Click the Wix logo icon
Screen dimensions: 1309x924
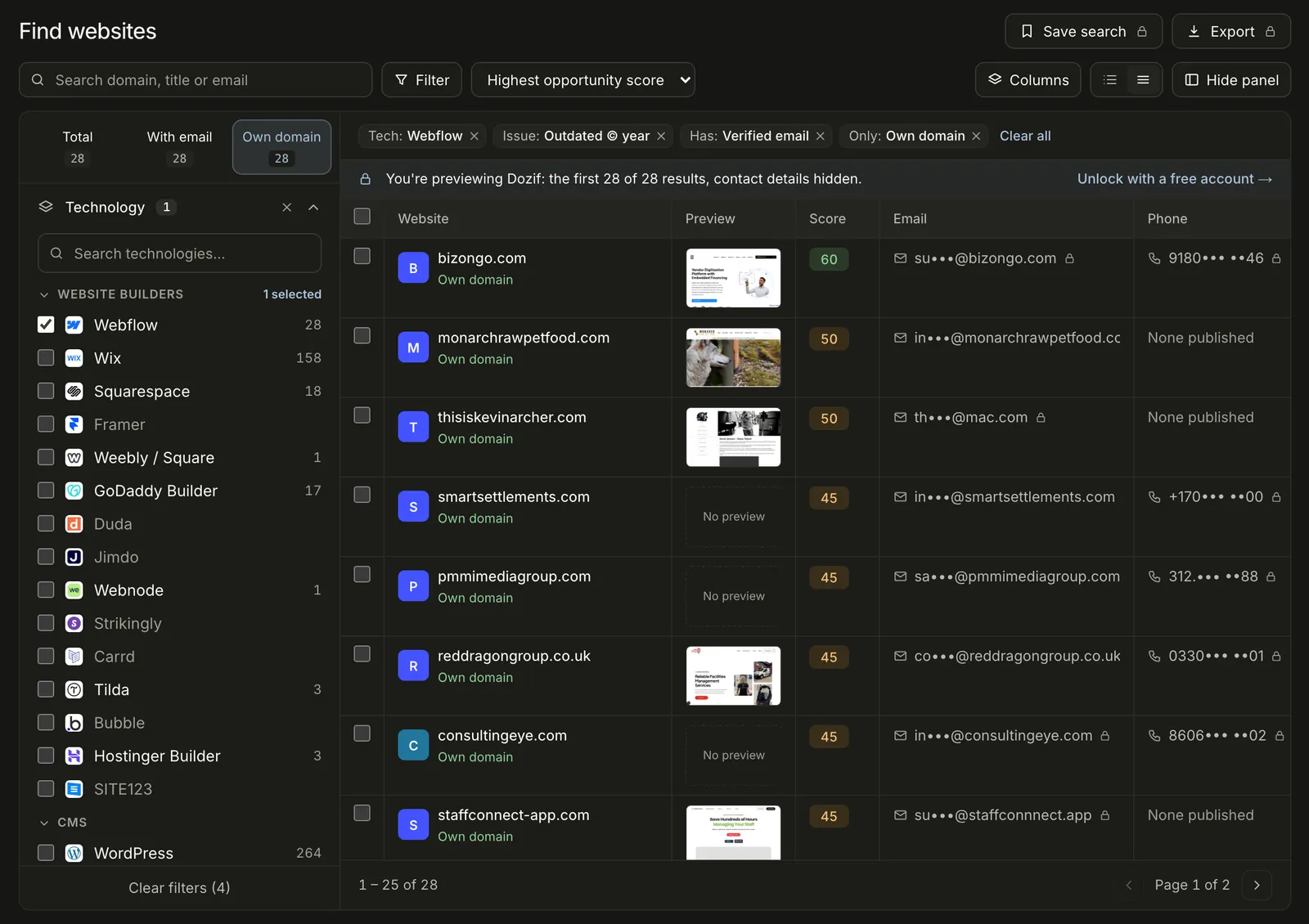[74, 358]
